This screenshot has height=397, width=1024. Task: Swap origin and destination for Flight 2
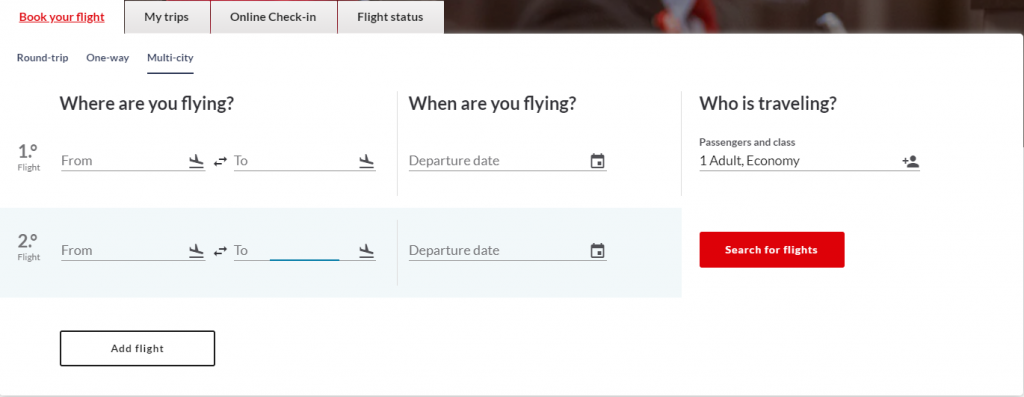[x=220, y=251]
